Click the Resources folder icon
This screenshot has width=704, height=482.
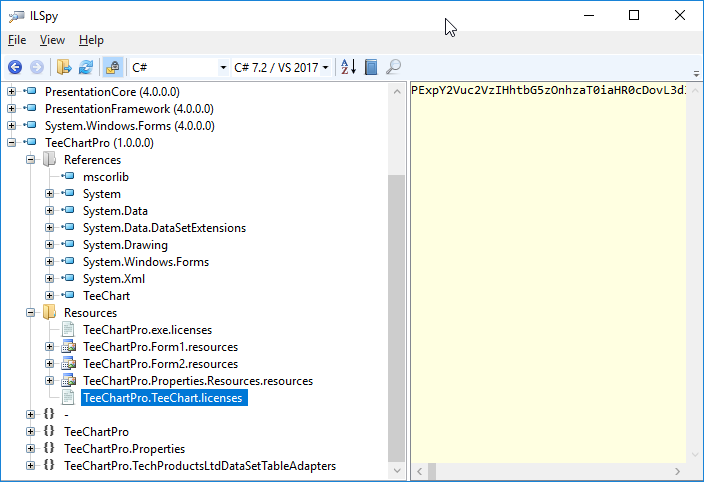pyautogui.click(x=49, y=312)
